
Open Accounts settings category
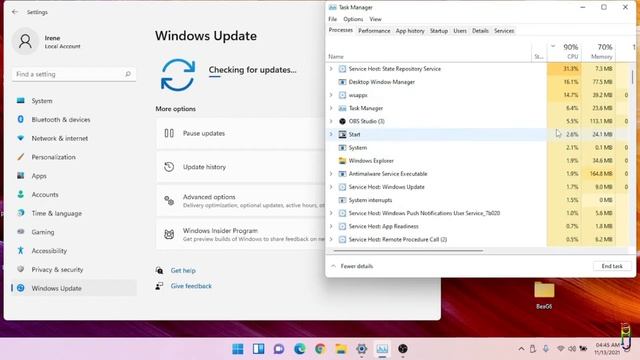click(x=73, y=195)
